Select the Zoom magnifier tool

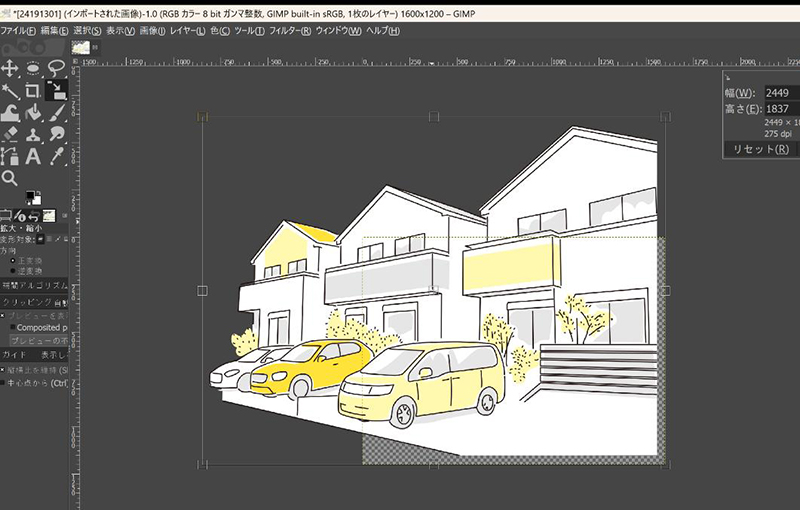coord(10,178)
